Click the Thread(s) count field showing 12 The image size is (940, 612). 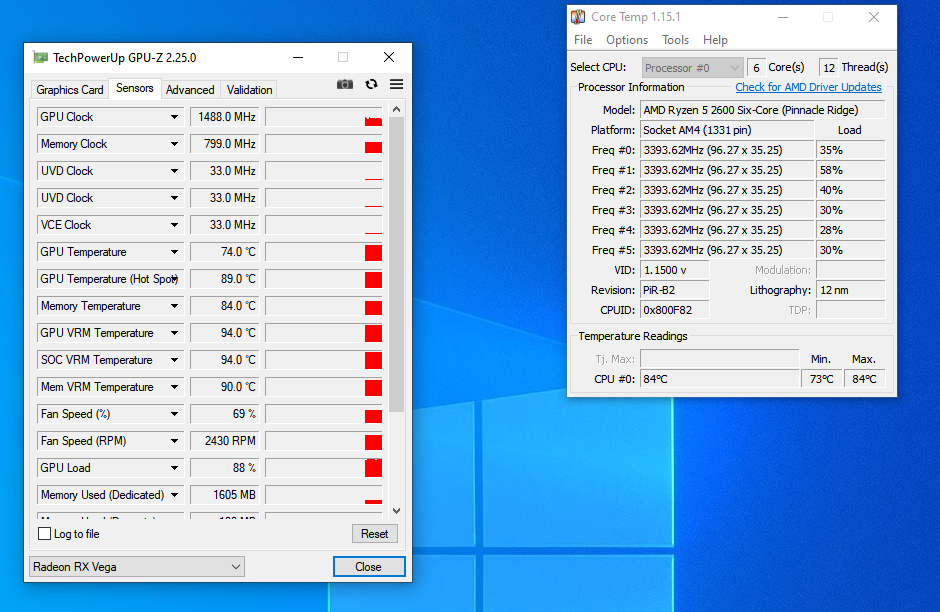pos(828,68)
